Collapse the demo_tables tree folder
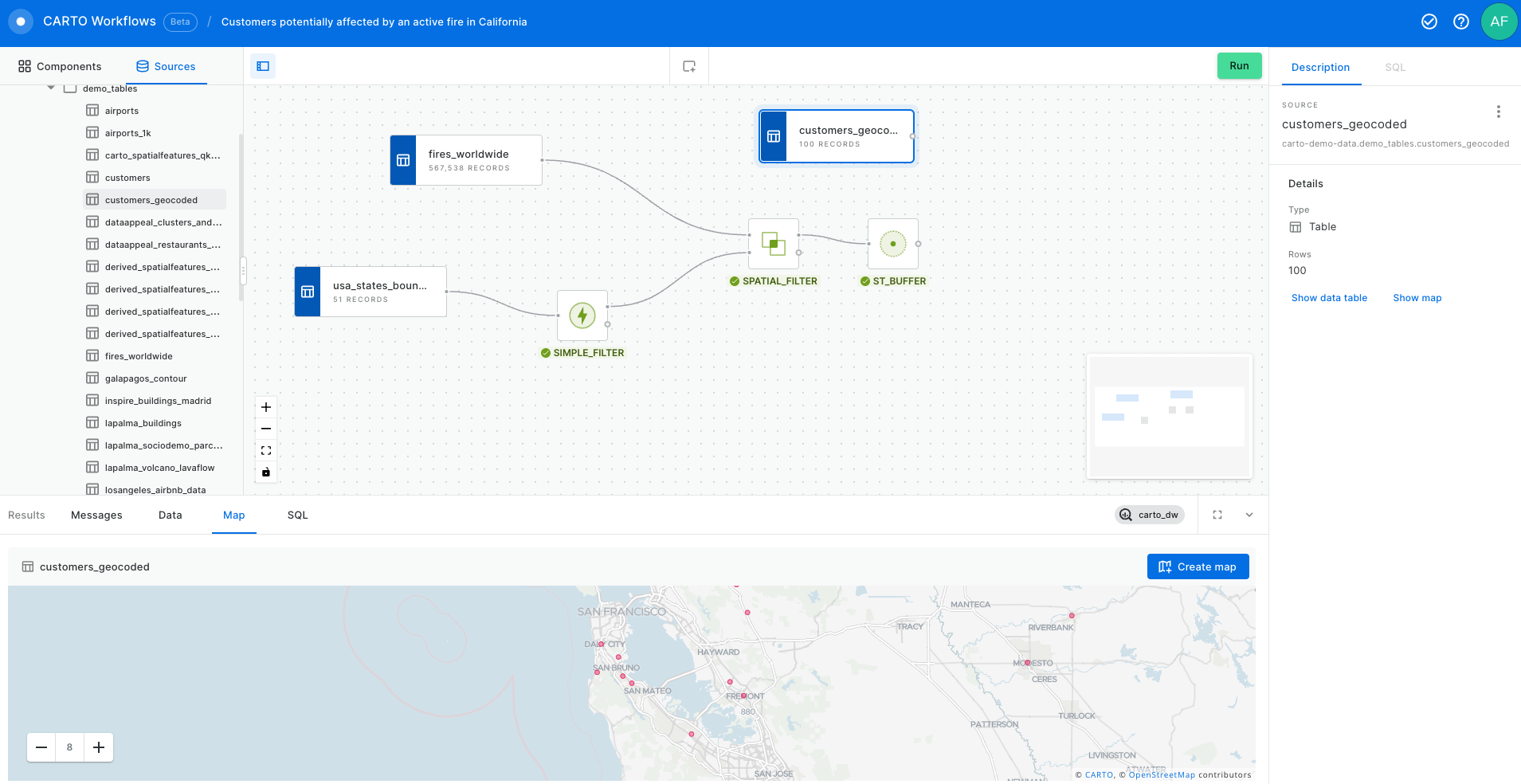 coord(51,88)
